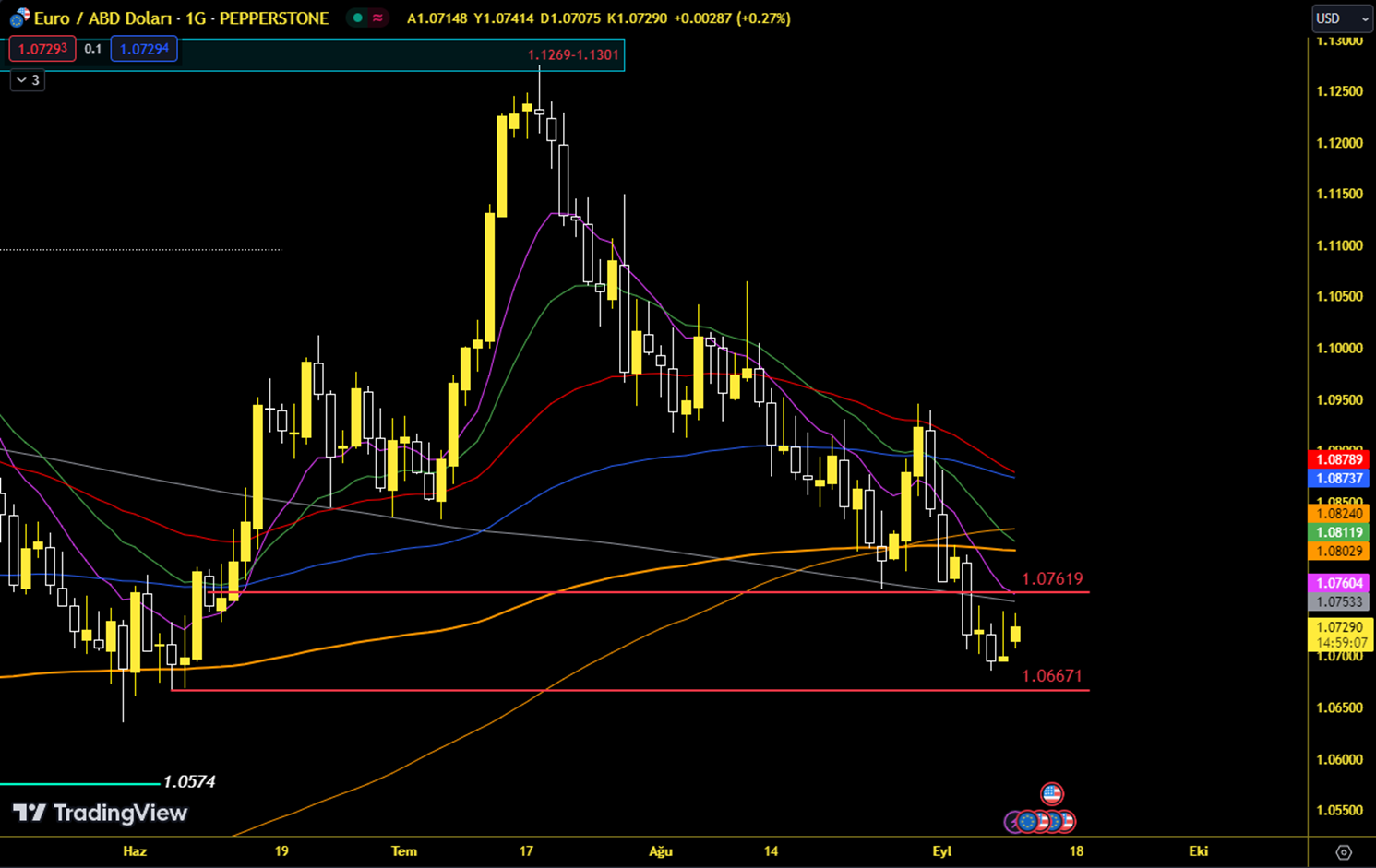Click the 1.12500 price scale tick
Screen dimensions: 1376x868
(x=1340, y=91)
